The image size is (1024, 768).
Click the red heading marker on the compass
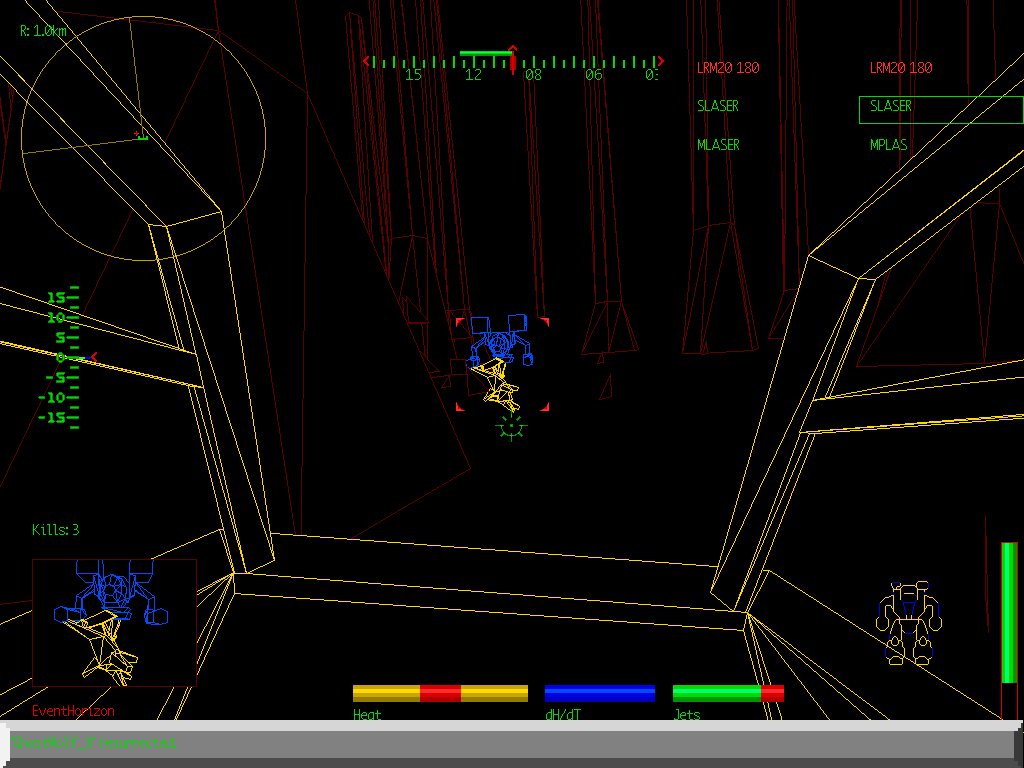513,58
